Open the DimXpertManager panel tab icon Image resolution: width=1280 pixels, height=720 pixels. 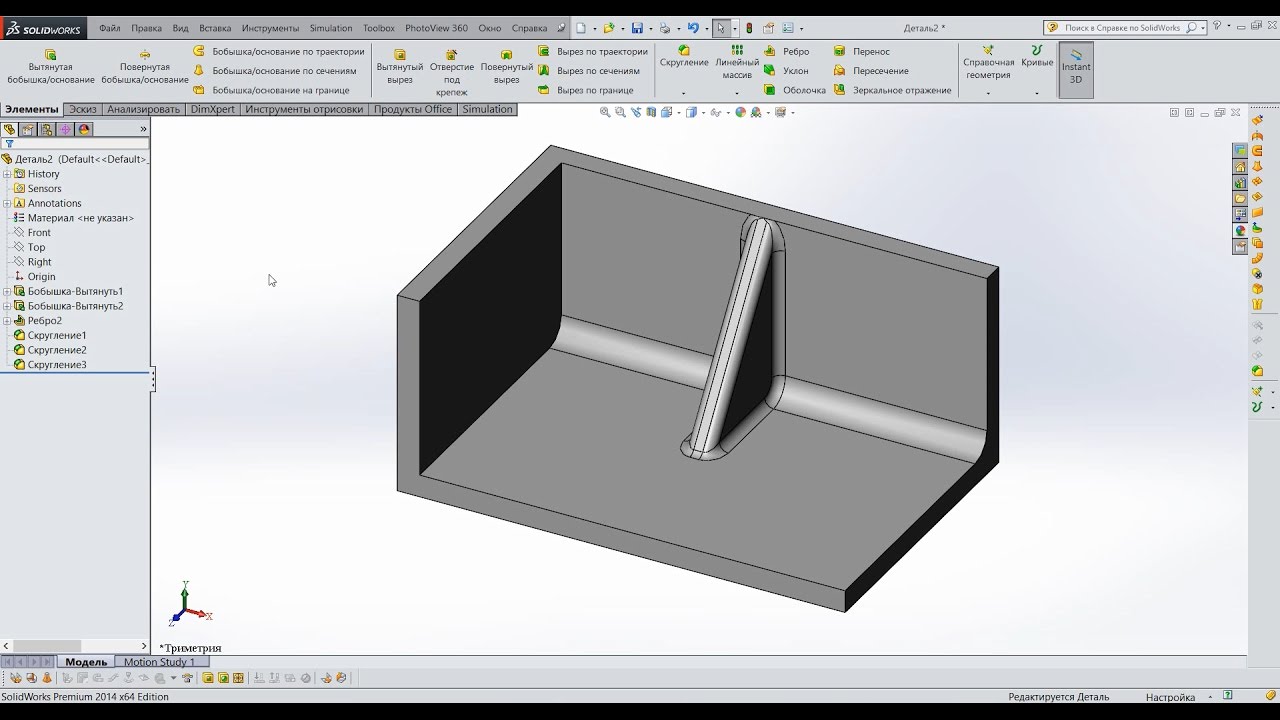click(66, 130)
